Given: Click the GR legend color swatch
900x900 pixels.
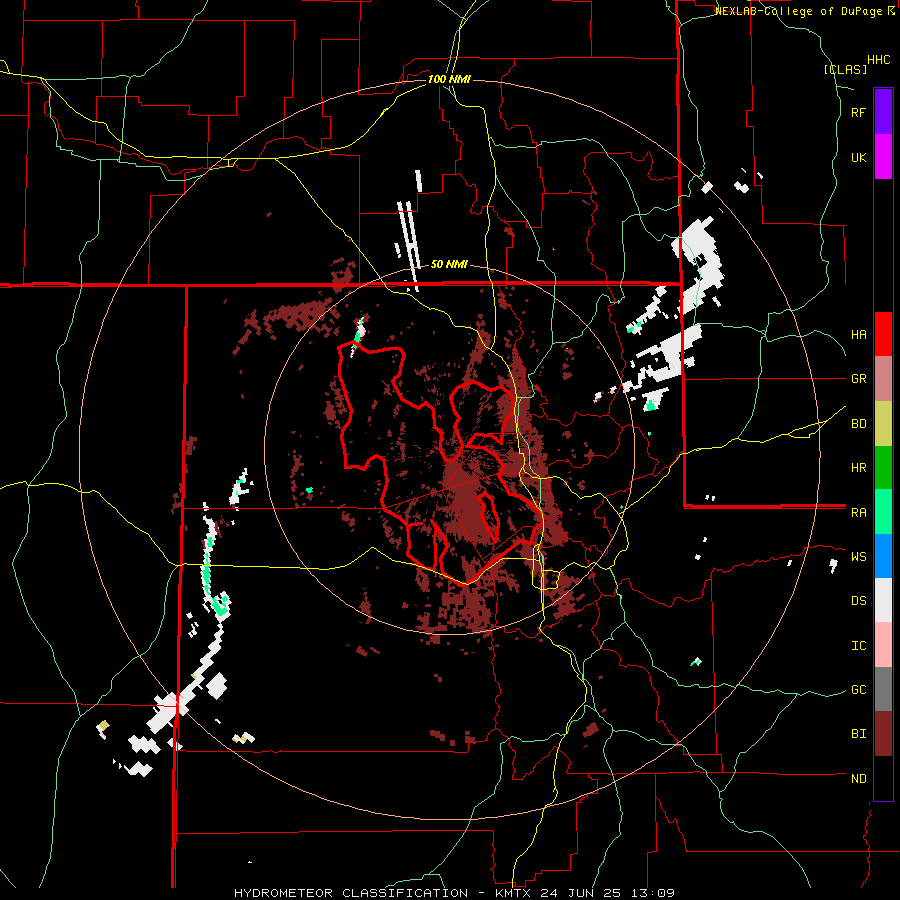Looking at the screenshot, I should [x=883, y=379].
